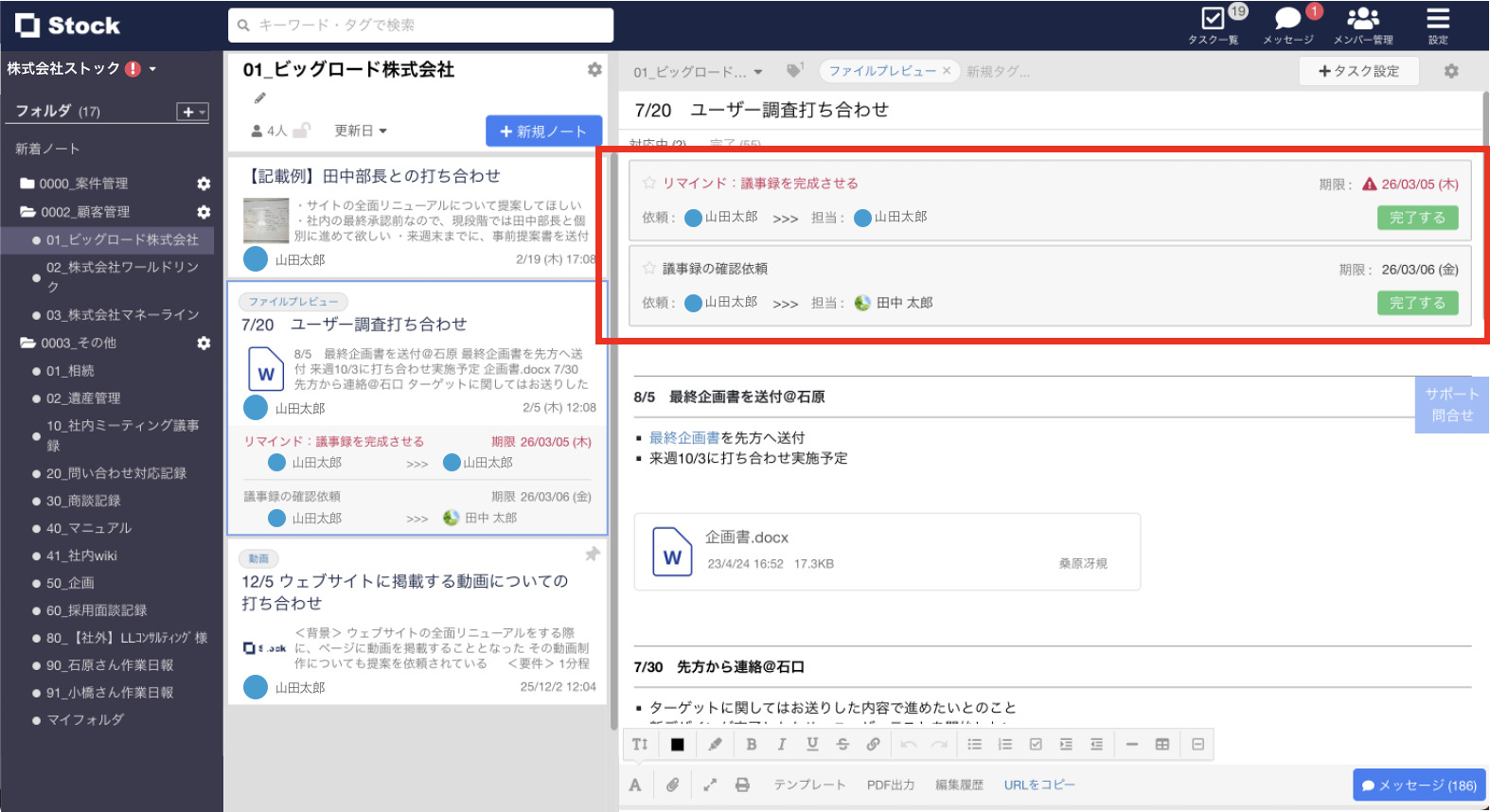Screen dimensions: 1490x812
Task: Decrease indent in editor toolbar
Action: coord(1096,744)
